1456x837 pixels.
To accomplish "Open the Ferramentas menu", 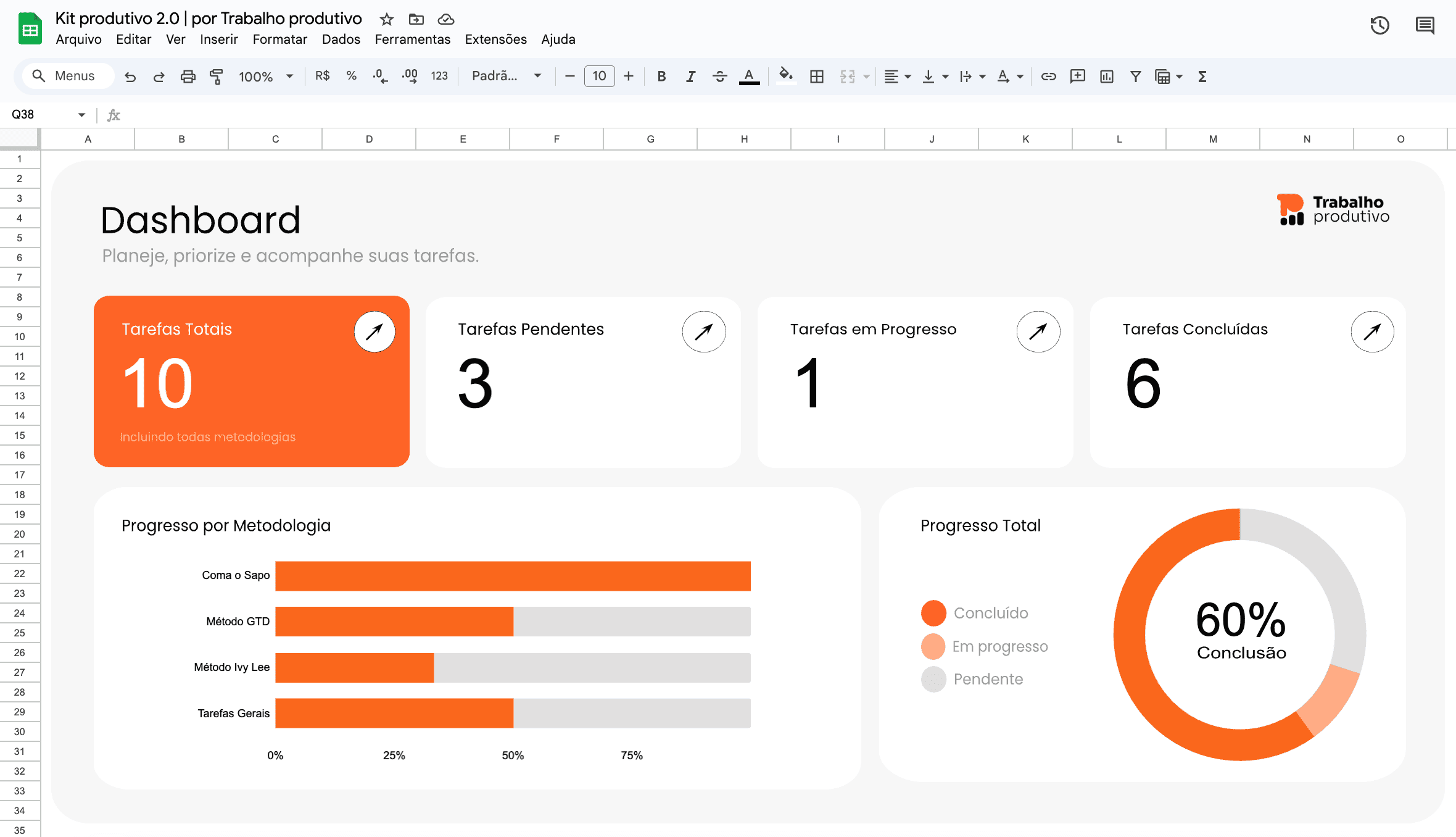I will pyautogui.click(x=412, y=40).
